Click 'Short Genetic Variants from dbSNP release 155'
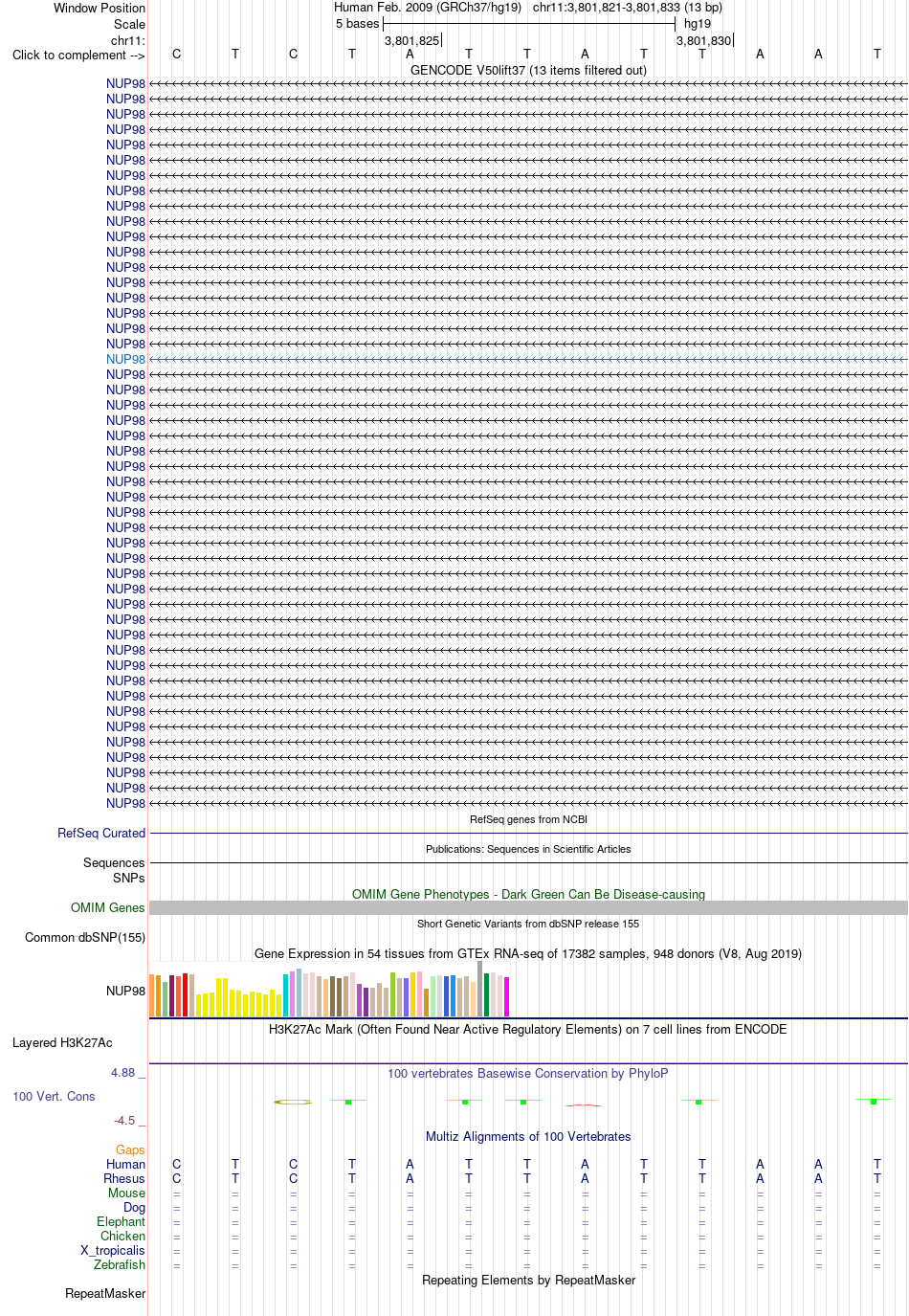The width and height of the screenshot is (909, 1316). click(x=528, y=925)
